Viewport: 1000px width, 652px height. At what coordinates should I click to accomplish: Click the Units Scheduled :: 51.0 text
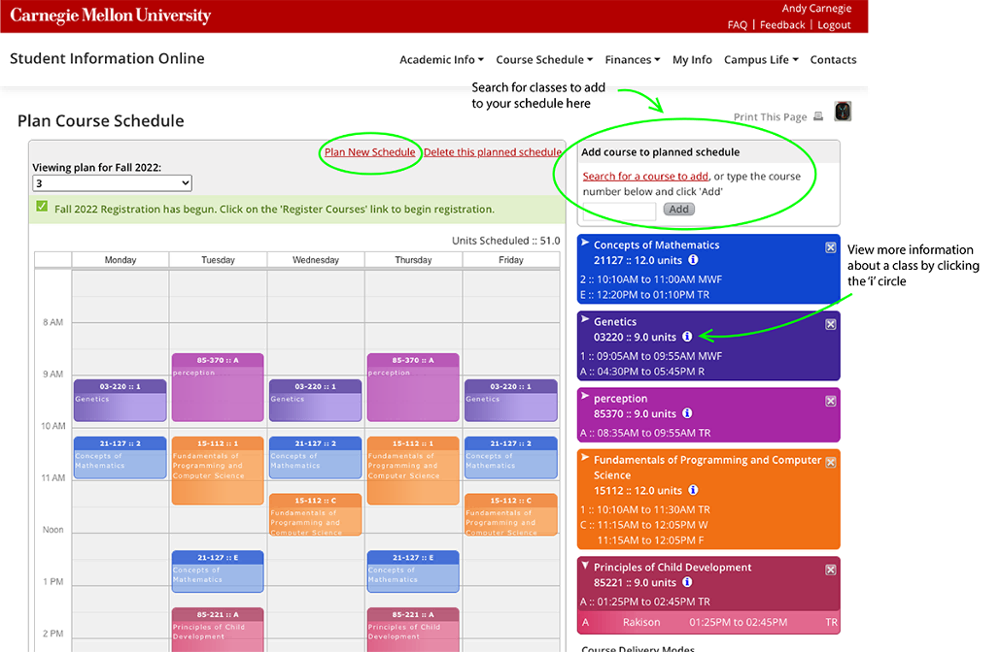[506, 241]
